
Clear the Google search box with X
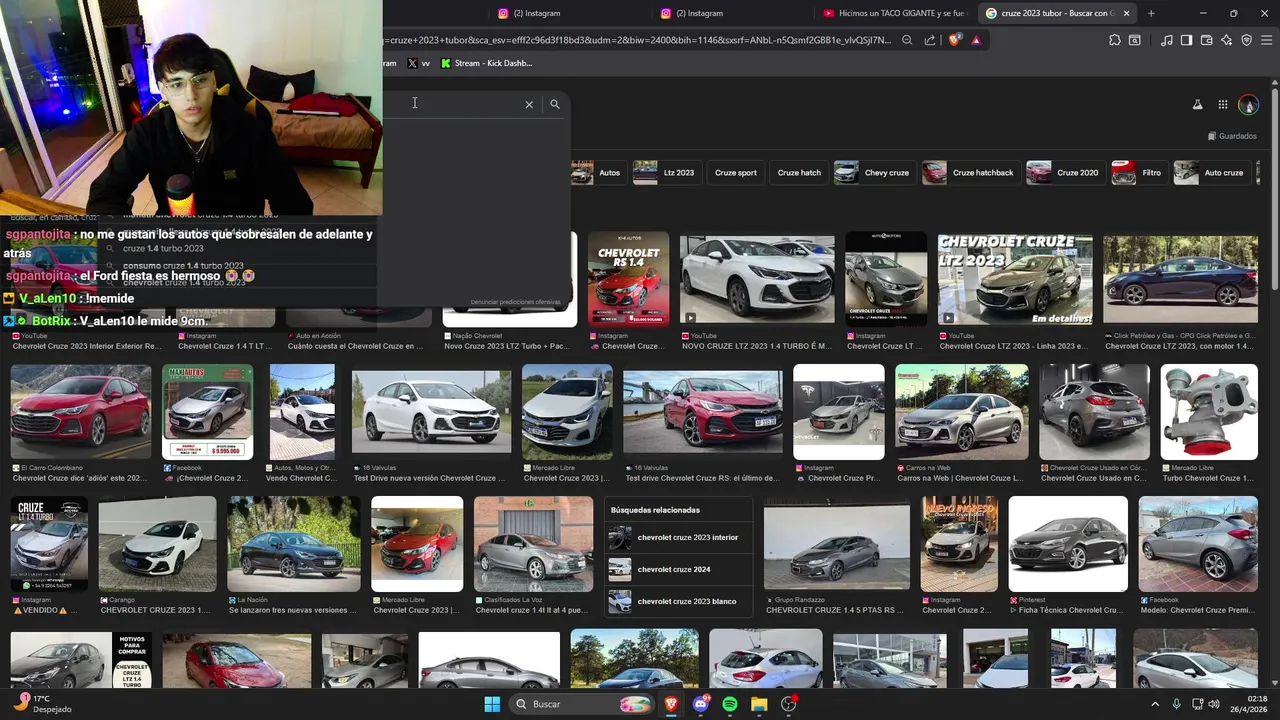(x=529, y=104)
